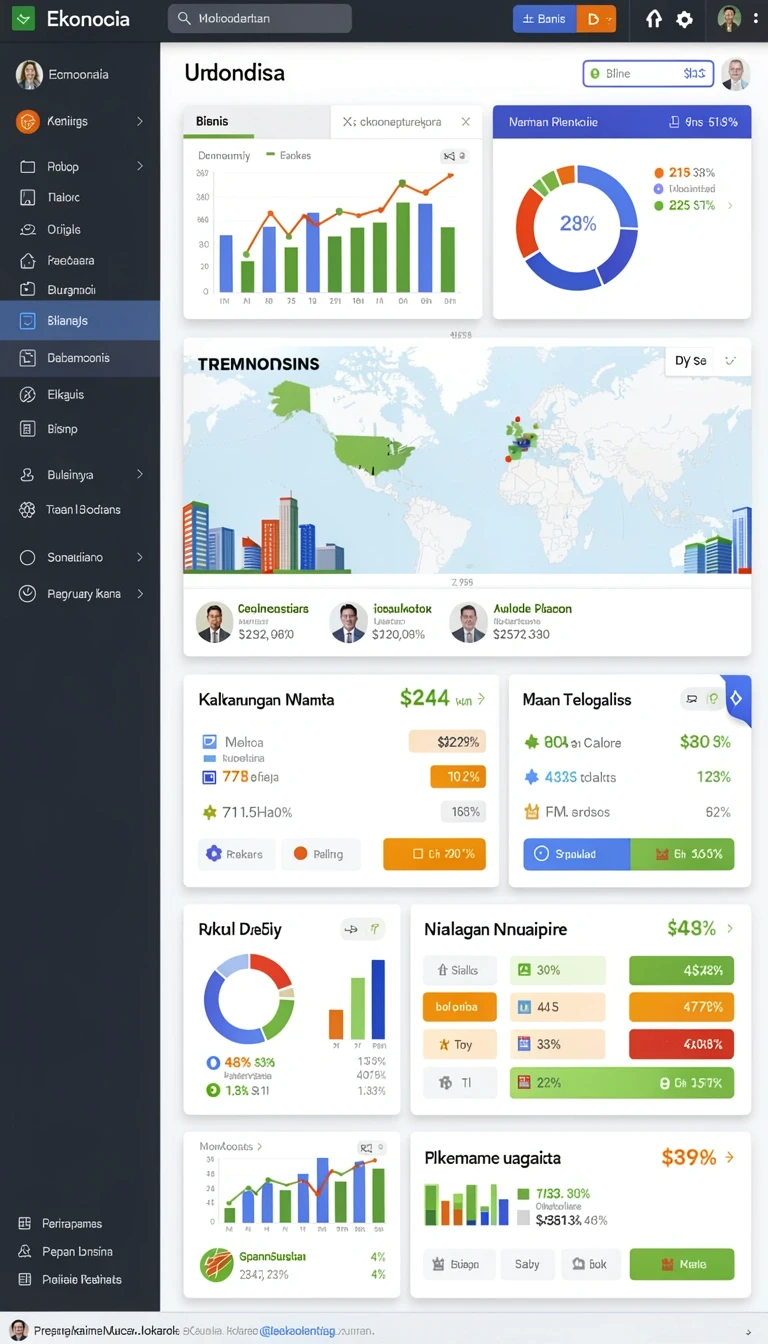The width and height of the screenshot is (768, 1344).
Task: Select the red 4108% cell
Action: 682,1044
